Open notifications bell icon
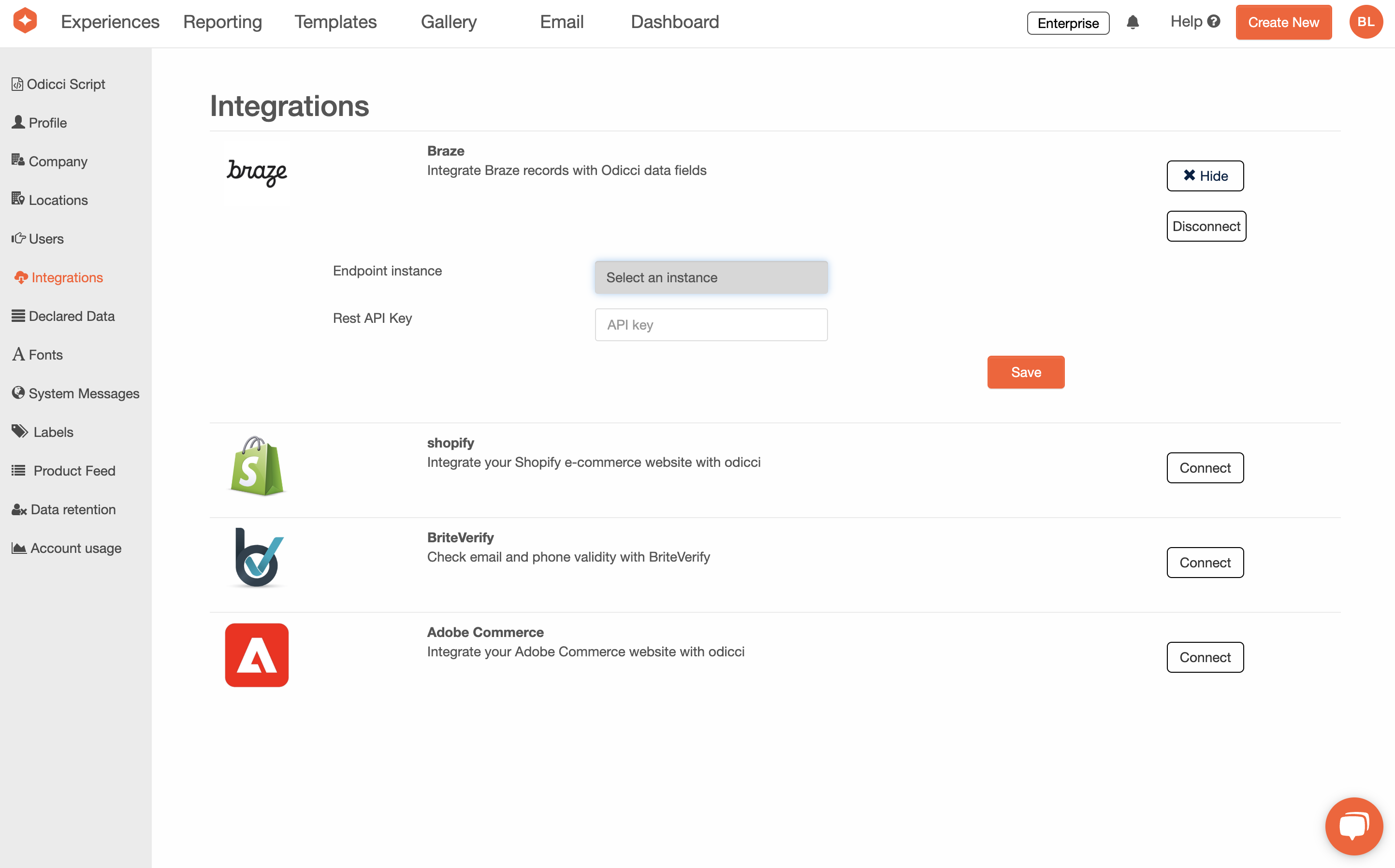1395x868 pixels. [x=1132, y=22]
